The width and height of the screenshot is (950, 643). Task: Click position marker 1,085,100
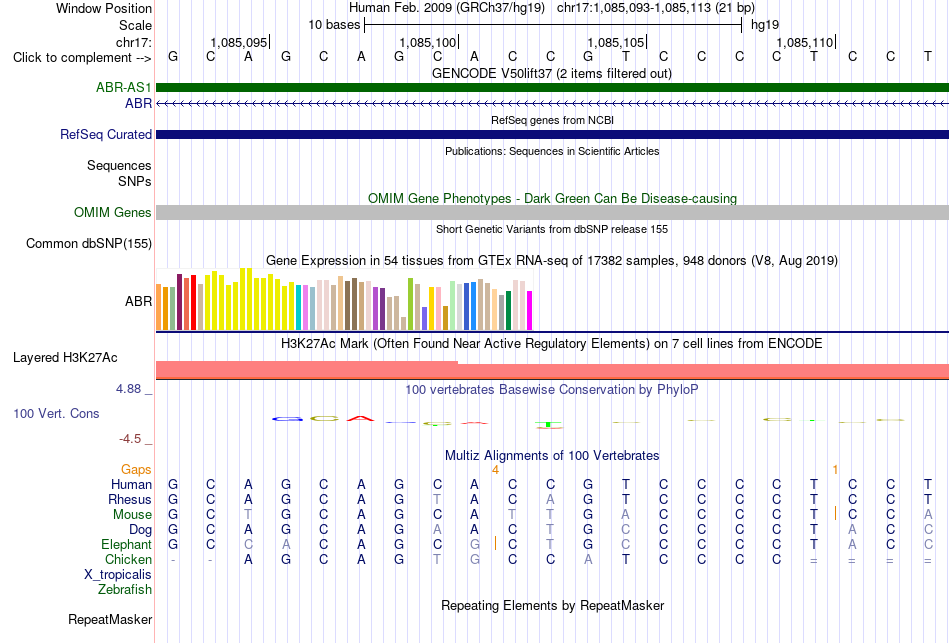coord(428,42)
